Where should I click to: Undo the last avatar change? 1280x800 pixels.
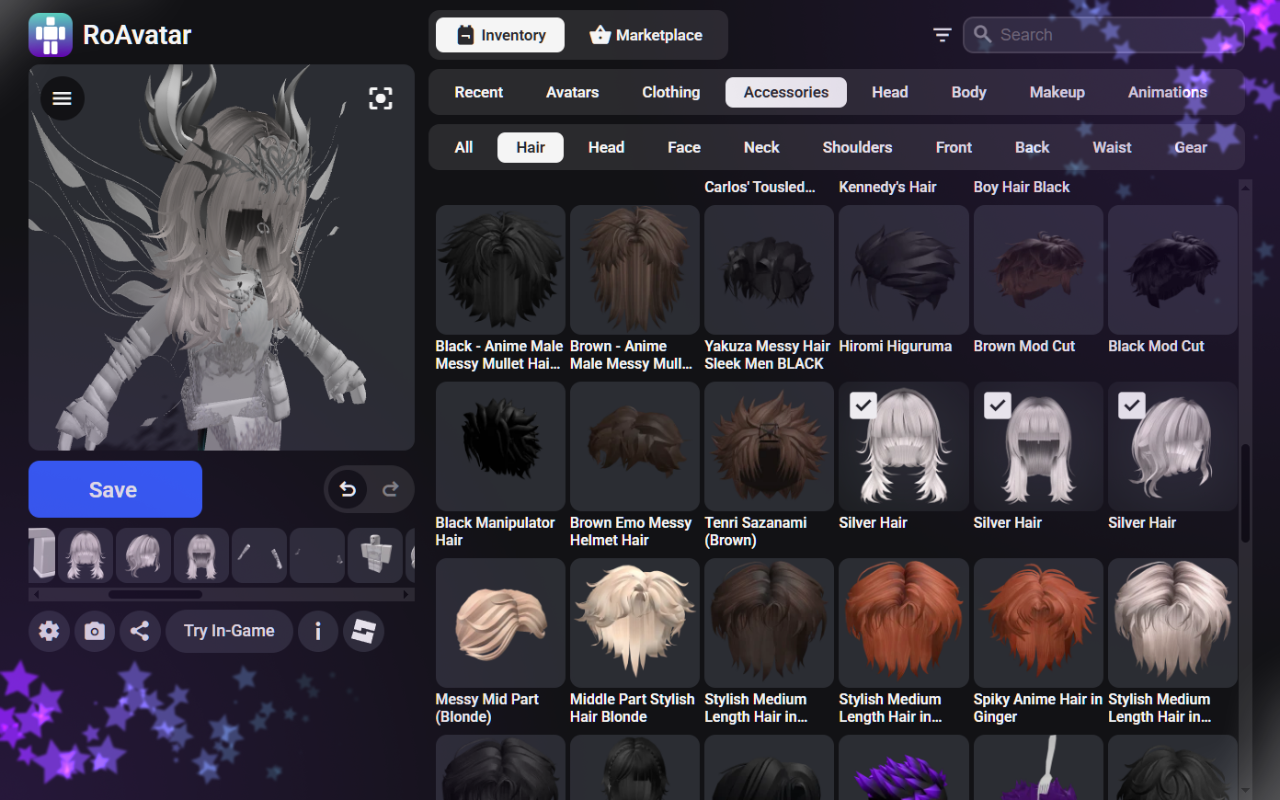tap(347, 489)
